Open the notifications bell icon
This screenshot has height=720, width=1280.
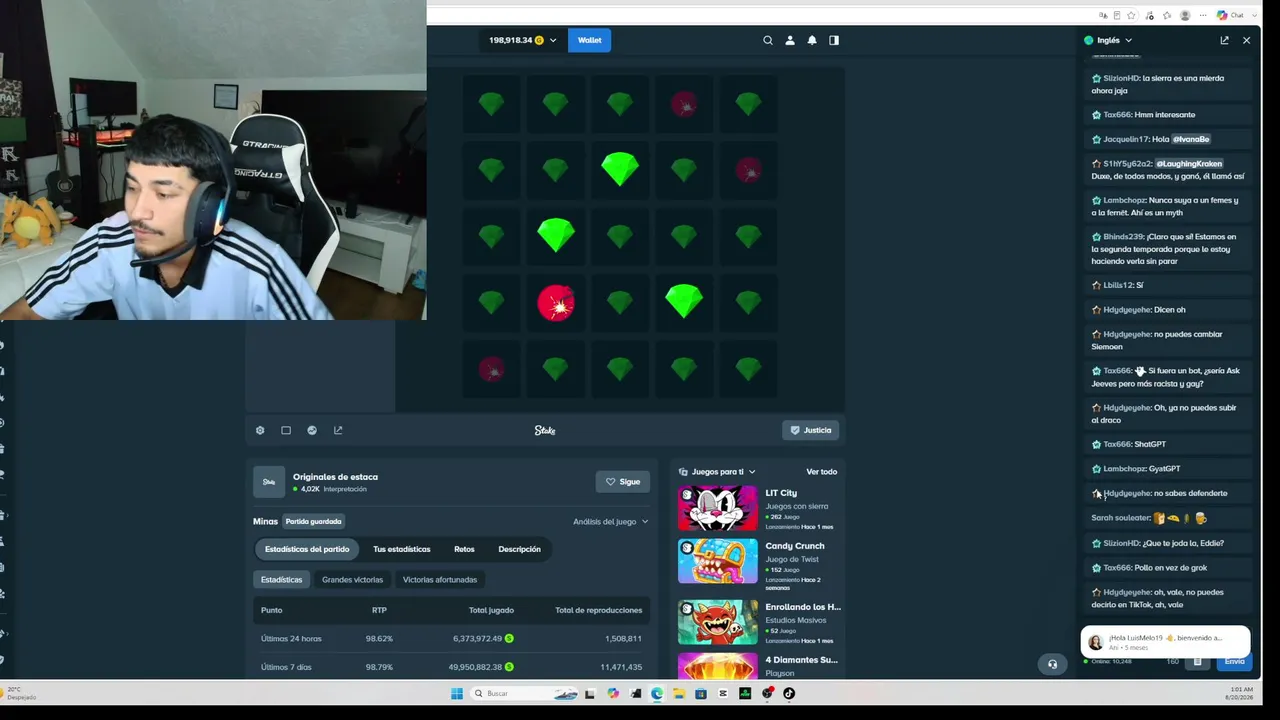[812, 40]
